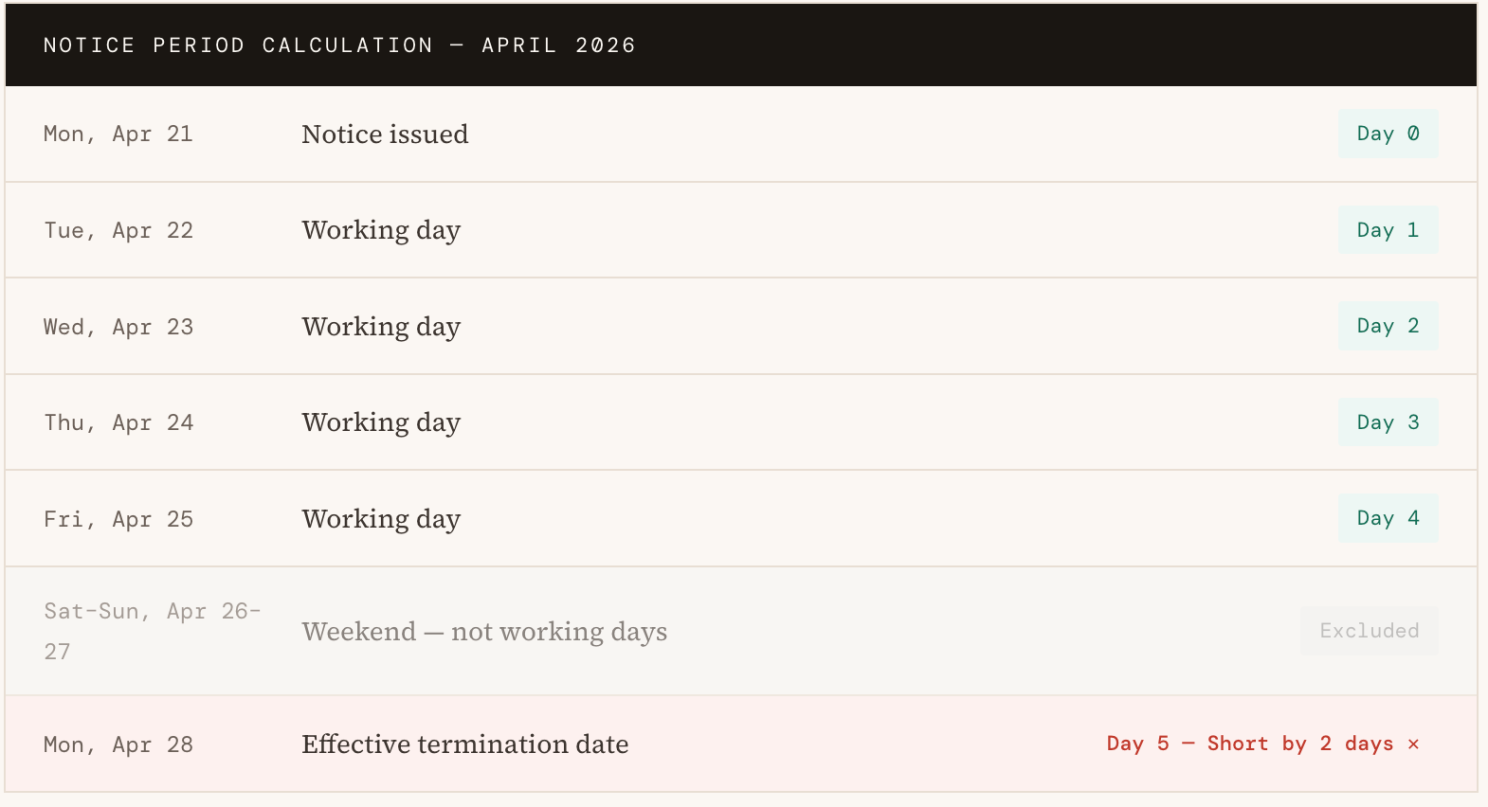1488x807 pixels.
Task: Click 'Working day' label on Friday row
Action: (381, 519)
